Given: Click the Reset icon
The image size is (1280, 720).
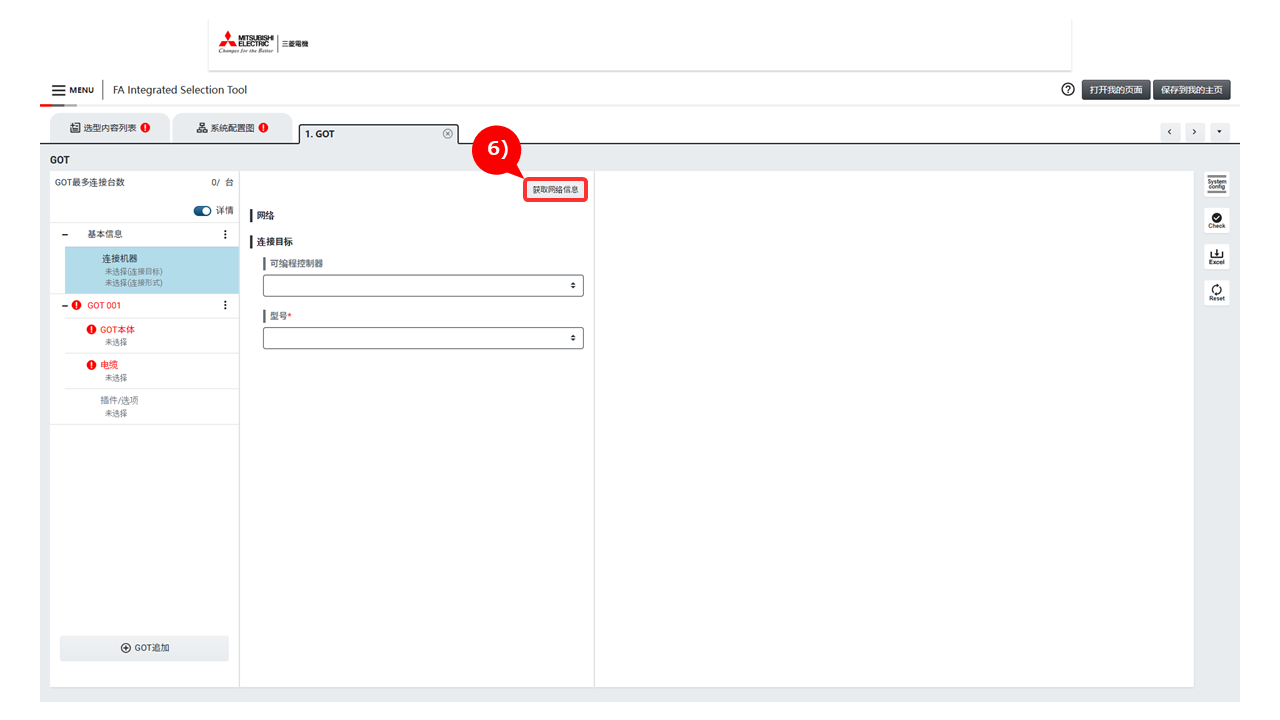Looking at the screenshot, I should [1216, 292].
